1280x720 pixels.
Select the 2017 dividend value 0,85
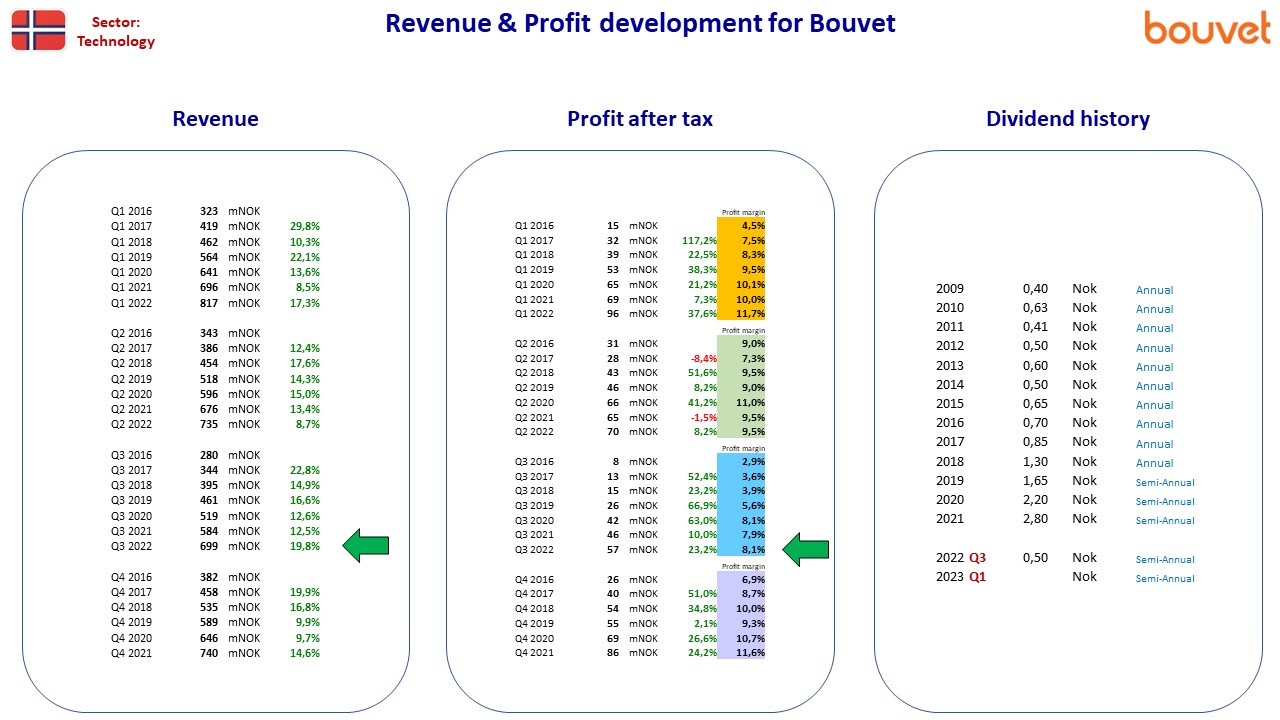[1035, 442]
